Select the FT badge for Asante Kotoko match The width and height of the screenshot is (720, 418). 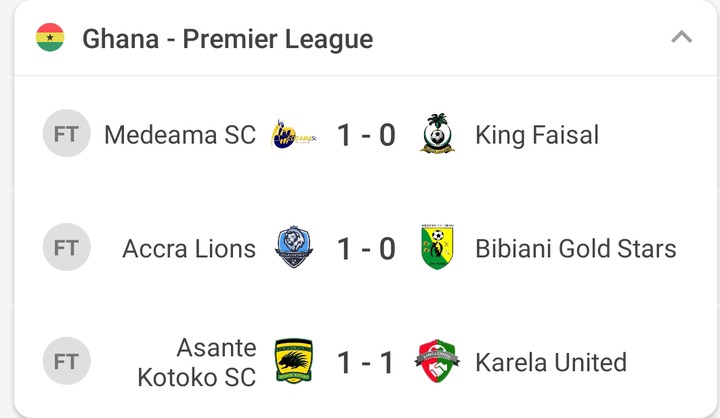[x=66, y=362]
